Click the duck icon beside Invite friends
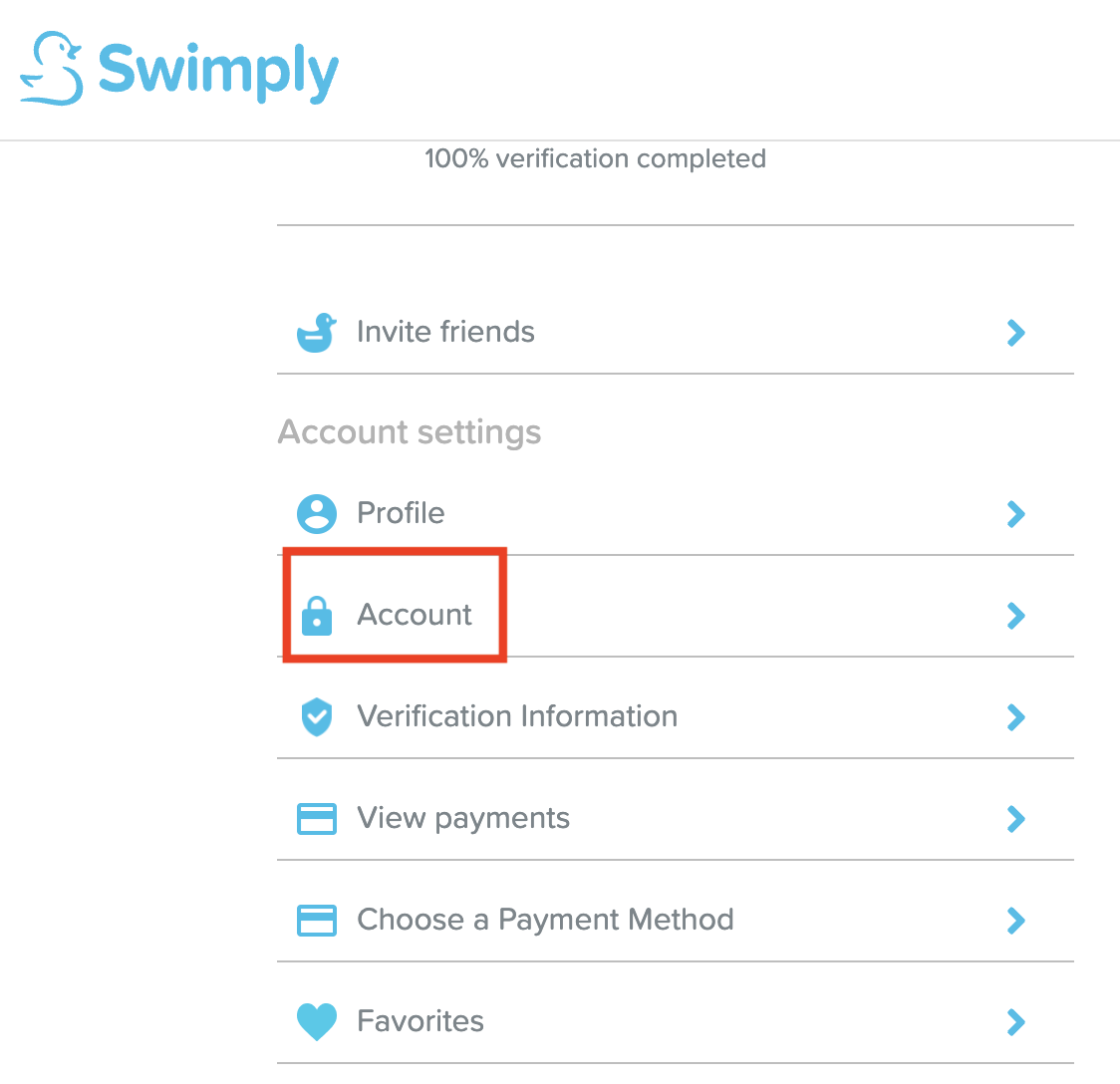 click(x=317, y=333)
